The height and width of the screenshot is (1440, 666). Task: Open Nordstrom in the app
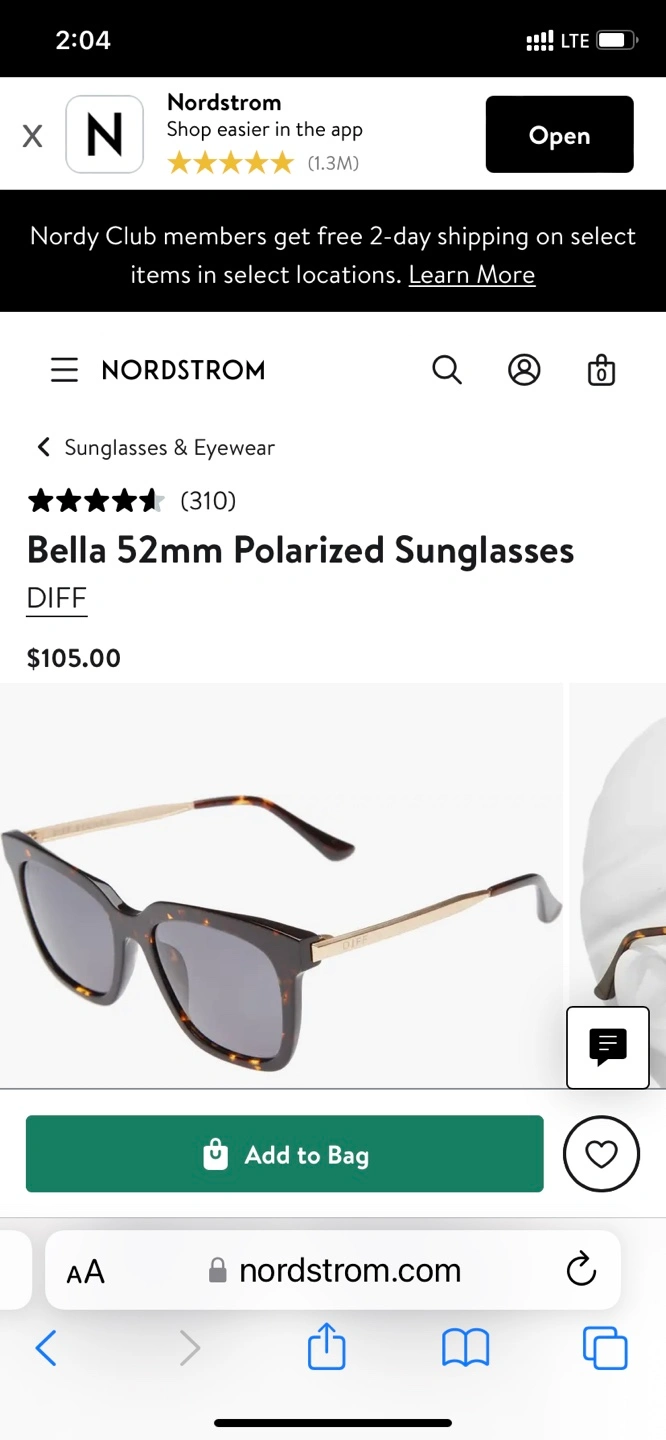click(x=560, y=135)
